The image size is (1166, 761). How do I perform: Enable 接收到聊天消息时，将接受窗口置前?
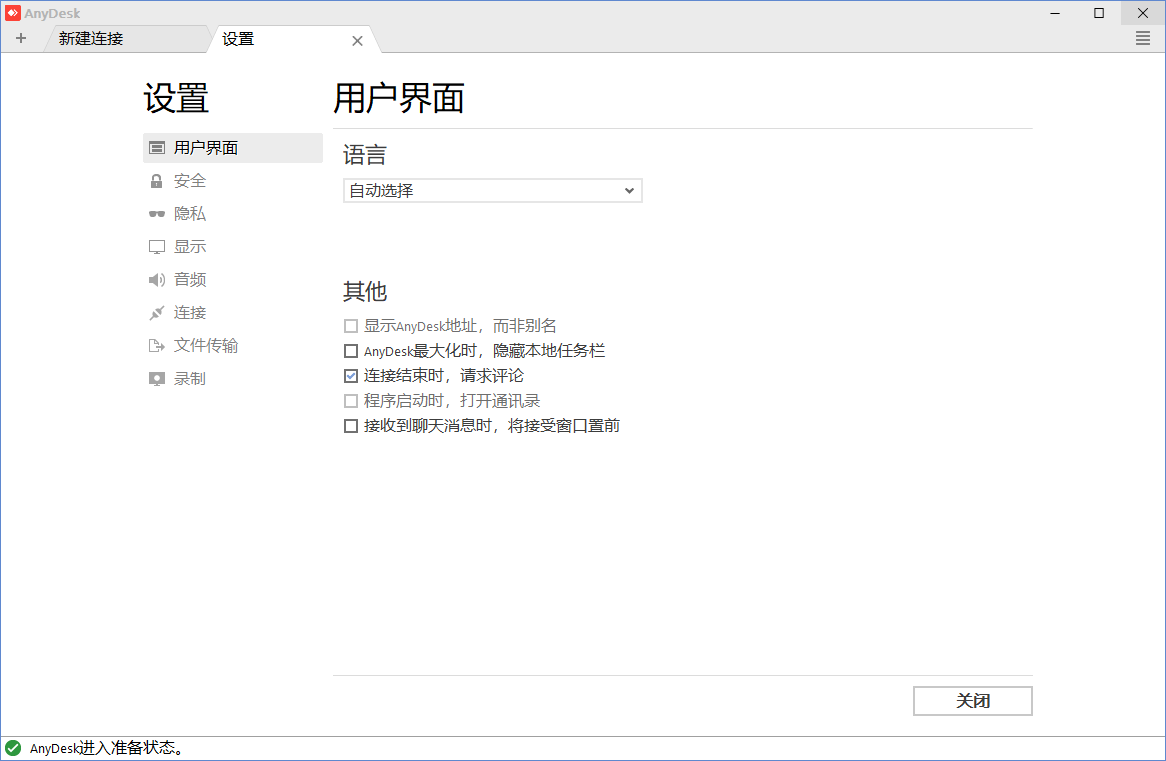click(351, 426)
